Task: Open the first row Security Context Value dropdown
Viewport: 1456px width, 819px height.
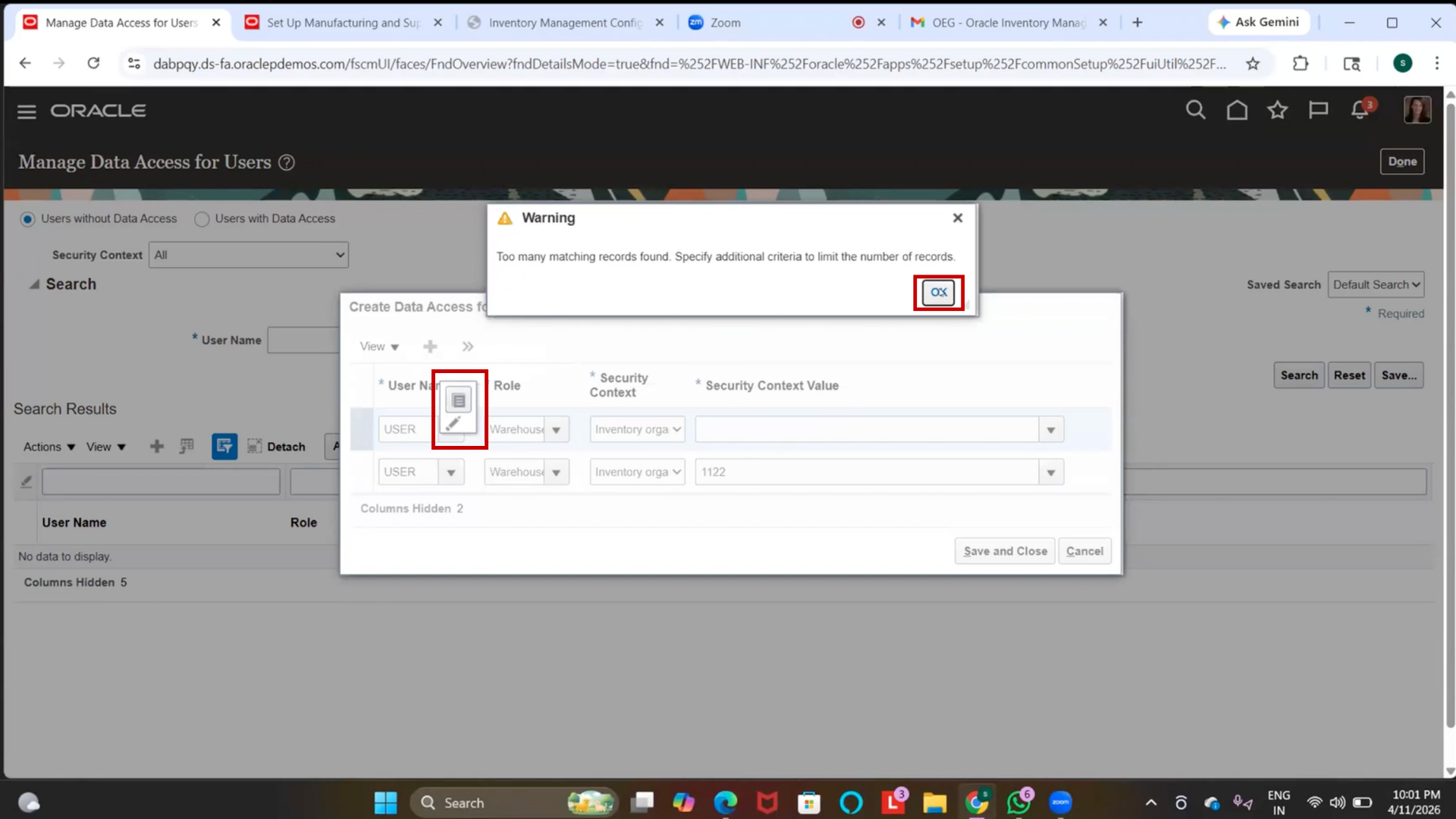Action: pos(1051,430)
